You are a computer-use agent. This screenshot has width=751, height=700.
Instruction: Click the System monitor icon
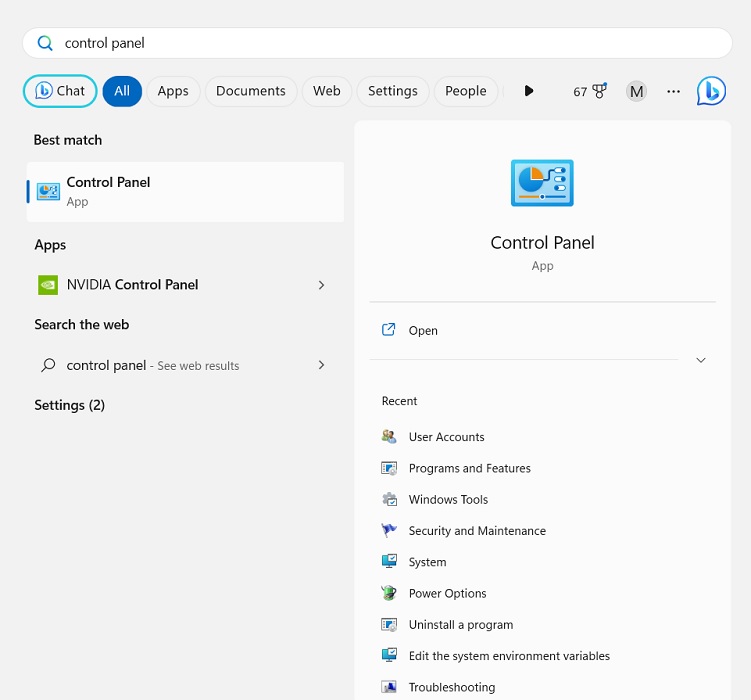pyautogui.click(x=389, y=562)
